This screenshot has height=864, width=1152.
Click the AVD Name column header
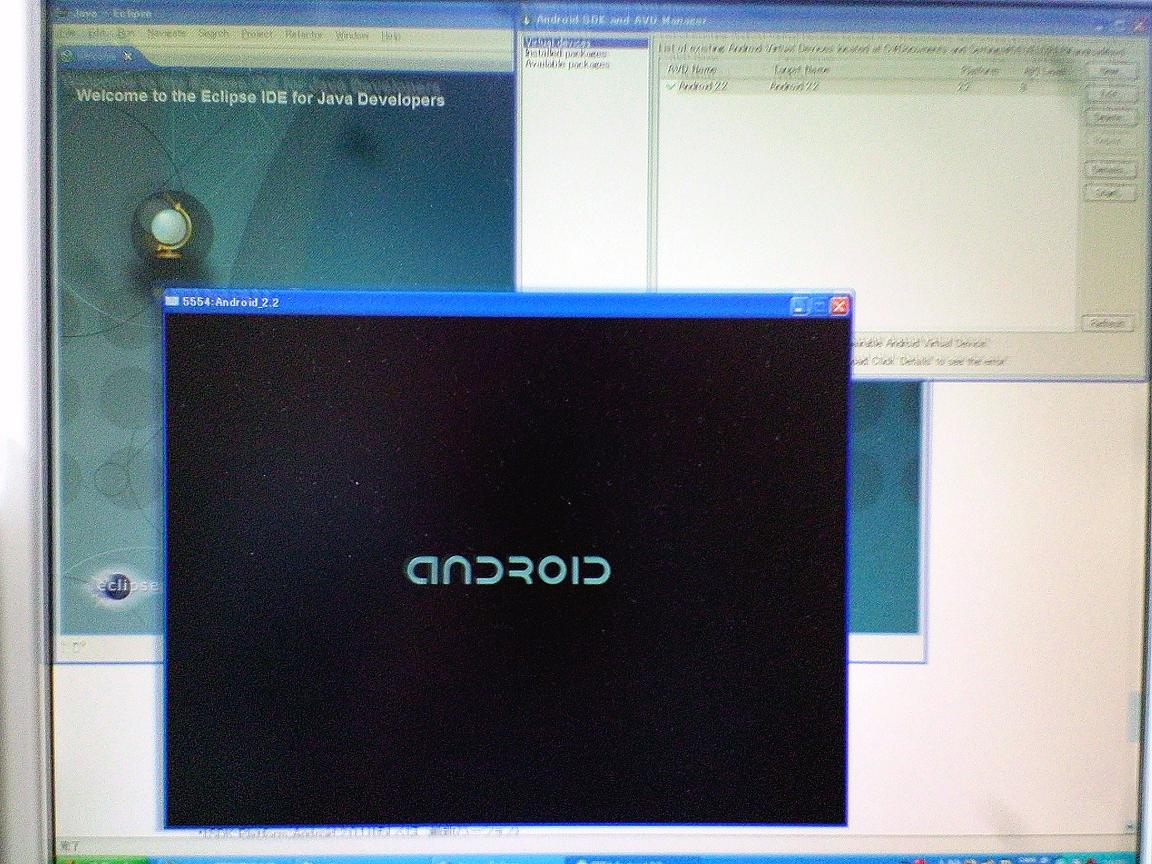691,70
